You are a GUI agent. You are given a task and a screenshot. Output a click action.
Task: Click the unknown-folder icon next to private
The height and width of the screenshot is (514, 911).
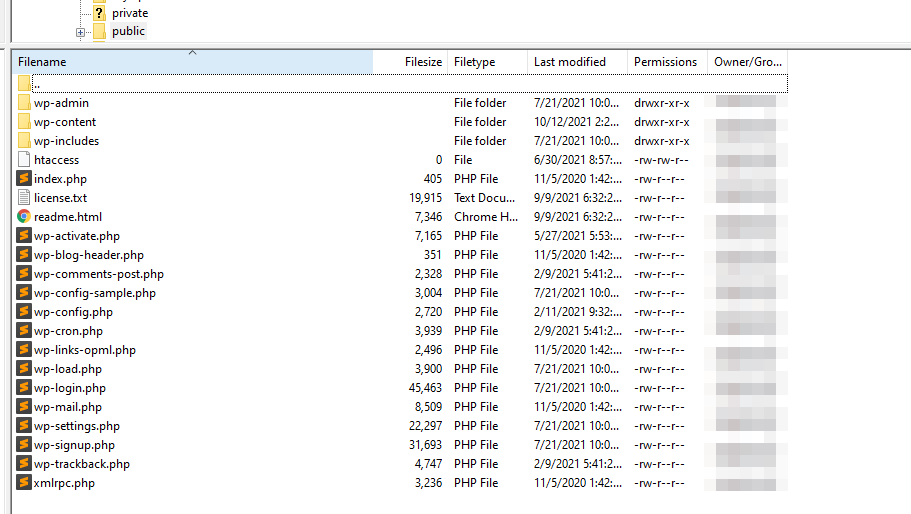(x=99, y=13)
